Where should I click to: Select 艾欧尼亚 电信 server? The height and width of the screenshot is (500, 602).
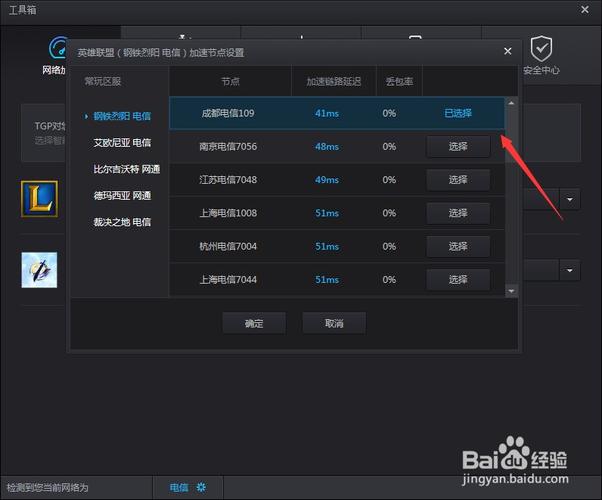(x=122, y=142)
